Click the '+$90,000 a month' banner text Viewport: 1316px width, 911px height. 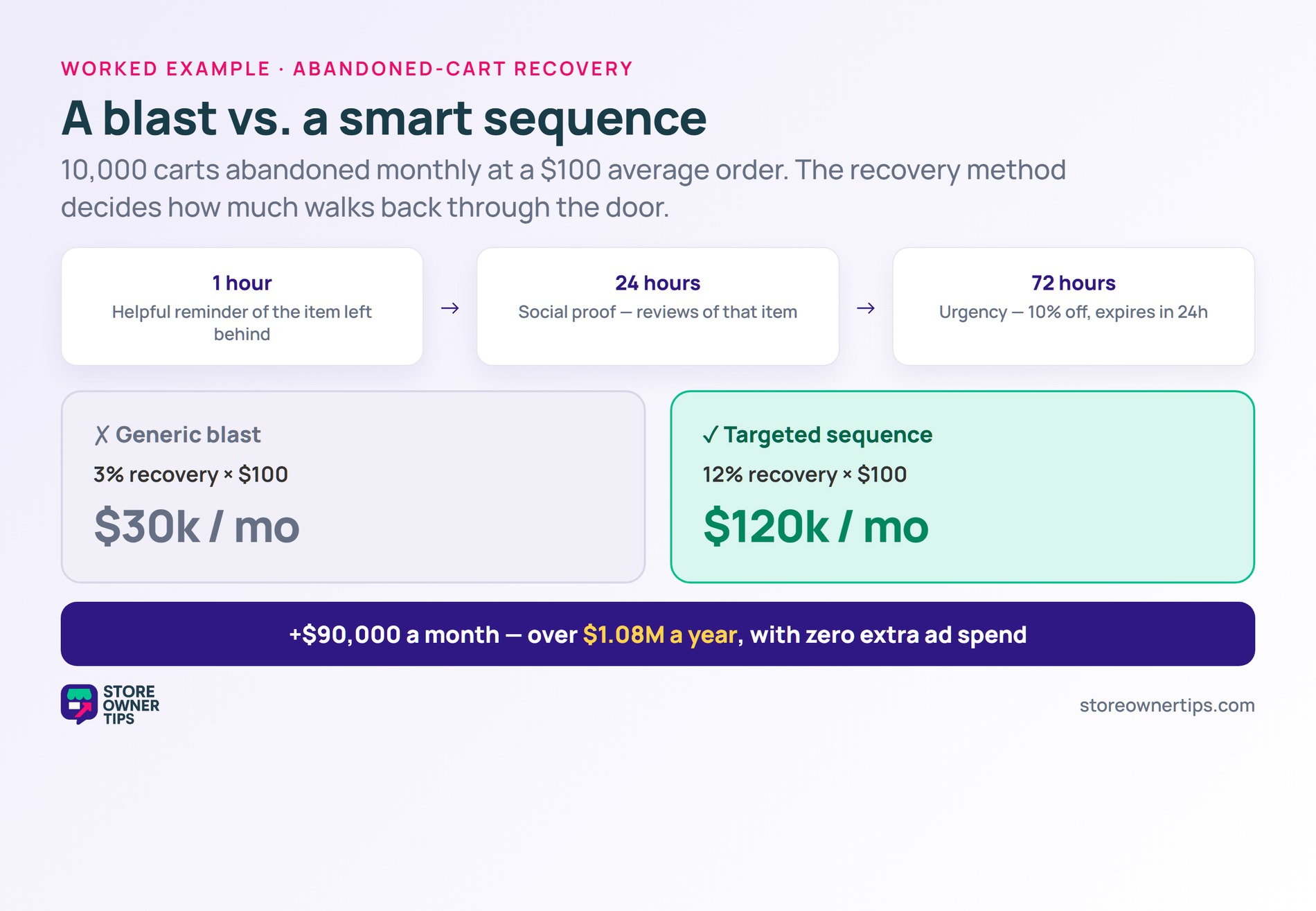coord(658,635)
